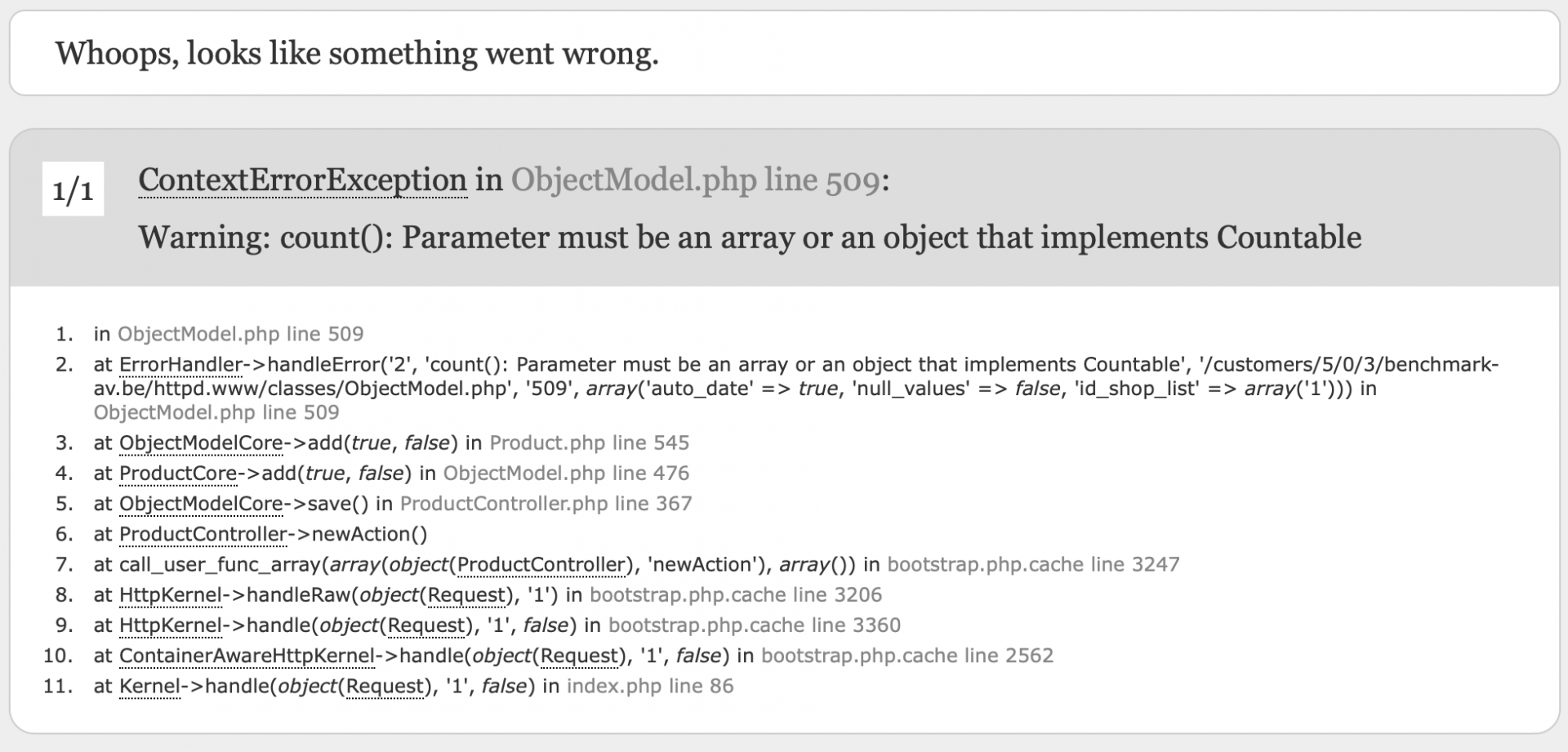Click ProductController class before newAction()
The height and width of the screenshot is (752, 1568).
point(203,534)
